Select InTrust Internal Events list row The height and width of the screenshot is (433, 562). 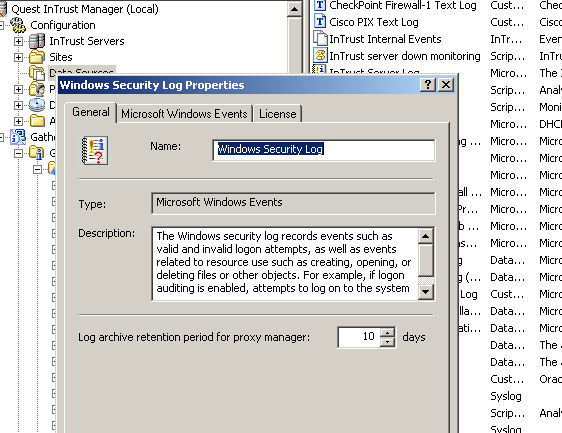tap(385, 39)
